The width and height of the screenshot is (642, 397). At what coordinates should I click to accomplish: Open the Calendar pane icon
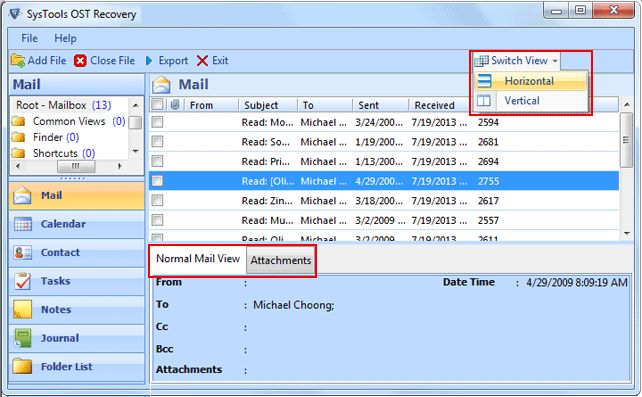coord(23,224)
